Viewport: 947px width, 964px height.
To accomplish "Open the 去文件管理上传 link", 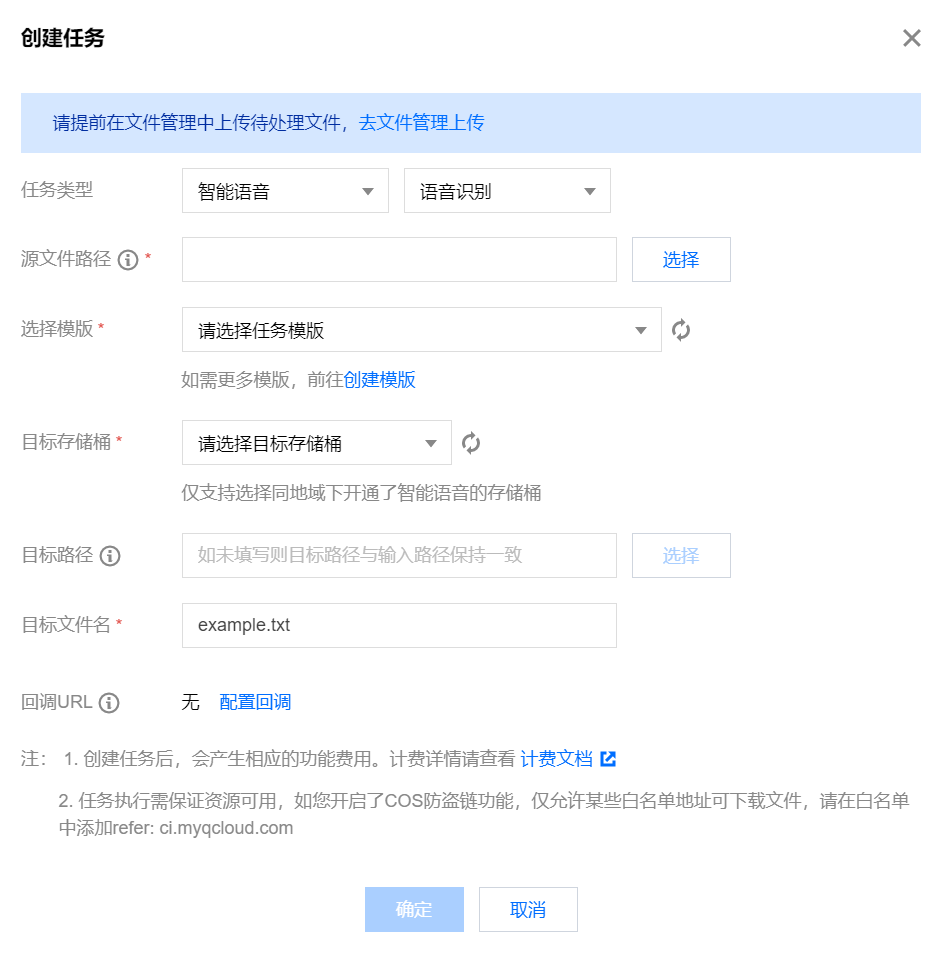I will pyautogui.click(x=421, y=123).
